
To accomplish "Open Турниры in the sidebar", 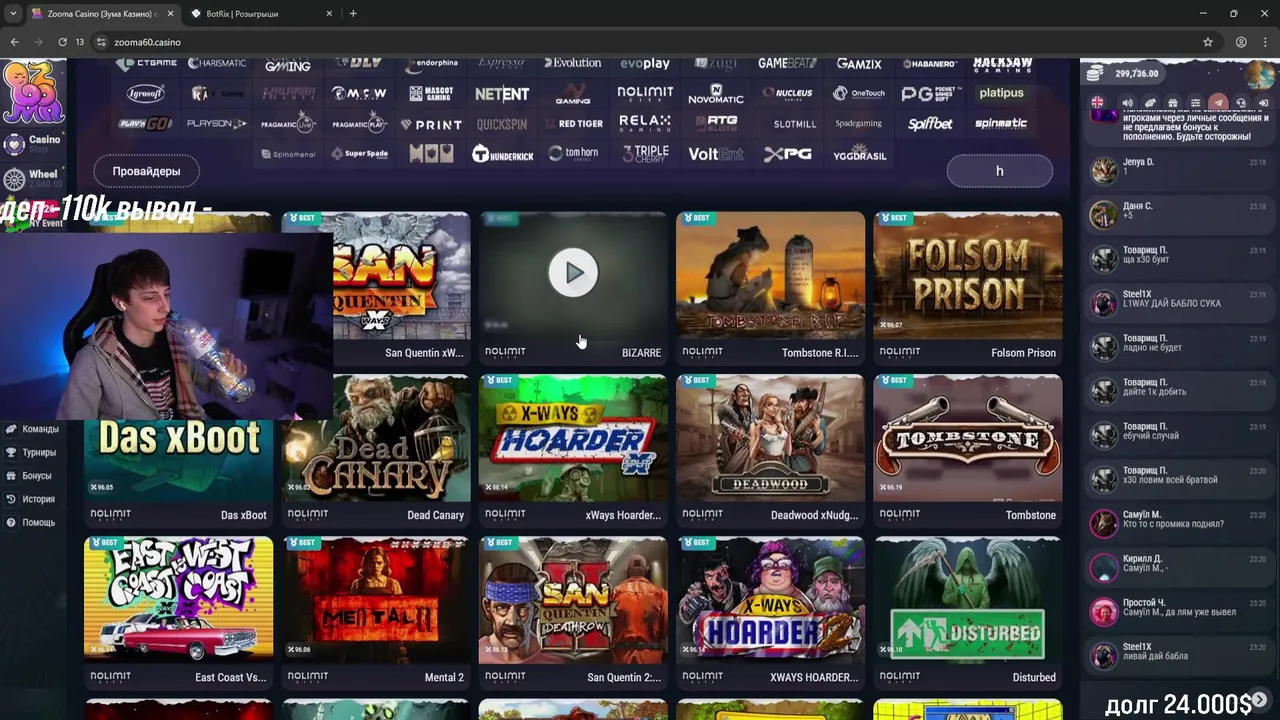I will tap(32, 452).
